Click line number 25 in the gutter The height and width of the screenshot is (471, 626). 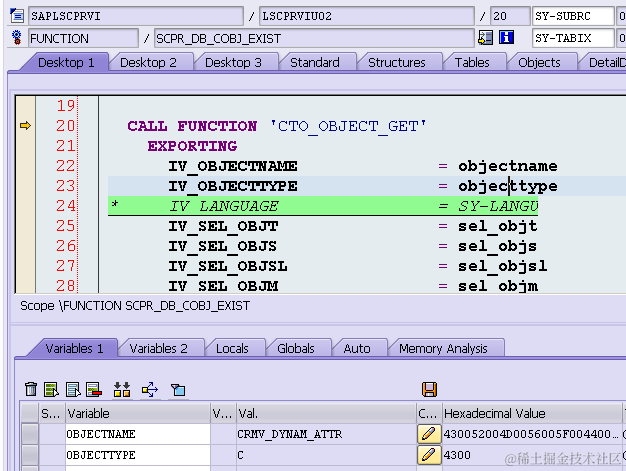tap(65, 226)
